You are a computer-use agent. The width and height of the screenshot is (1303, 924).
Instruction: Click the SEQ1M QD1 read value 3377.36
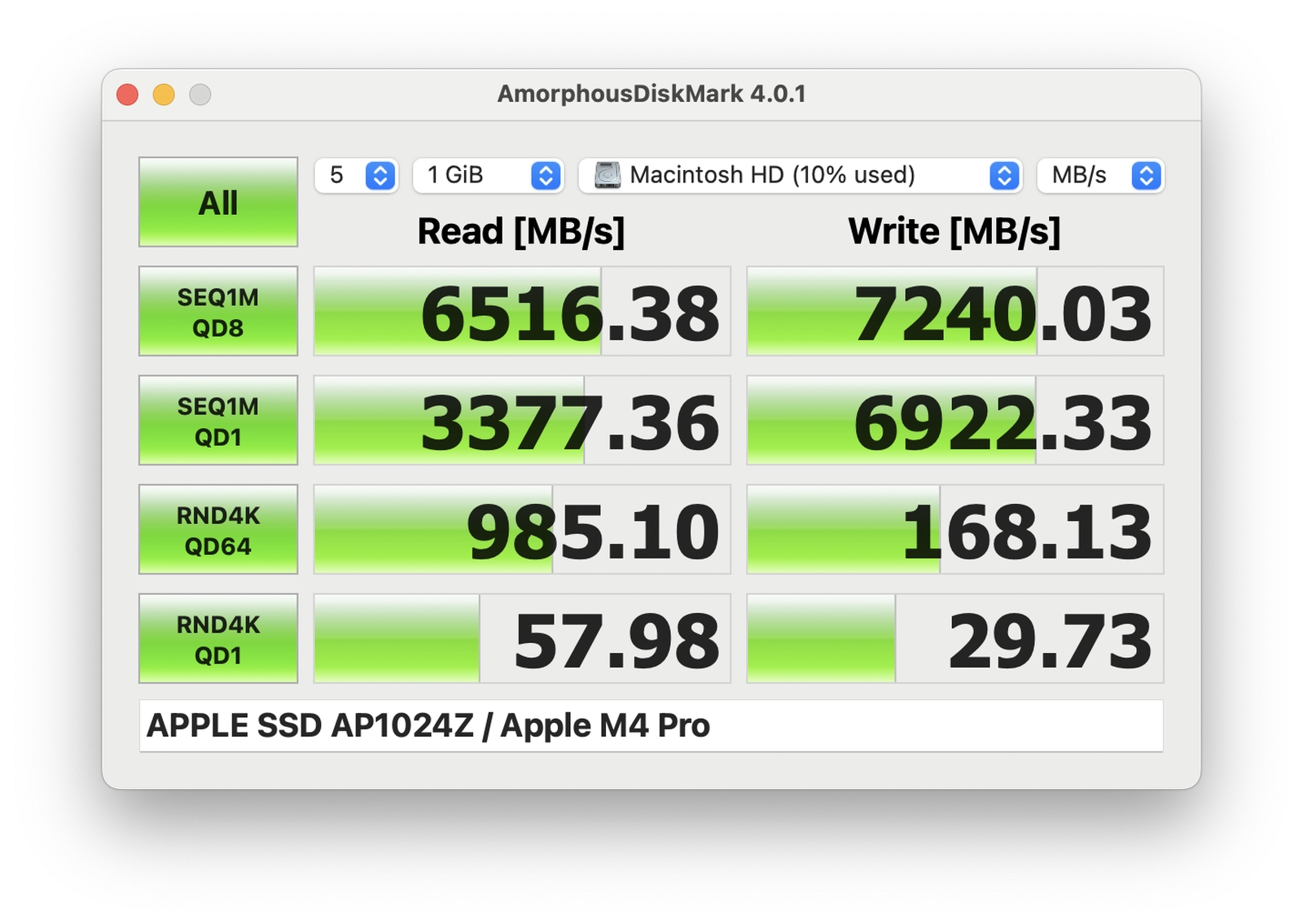pyautogui.click(x=522, y=420)
